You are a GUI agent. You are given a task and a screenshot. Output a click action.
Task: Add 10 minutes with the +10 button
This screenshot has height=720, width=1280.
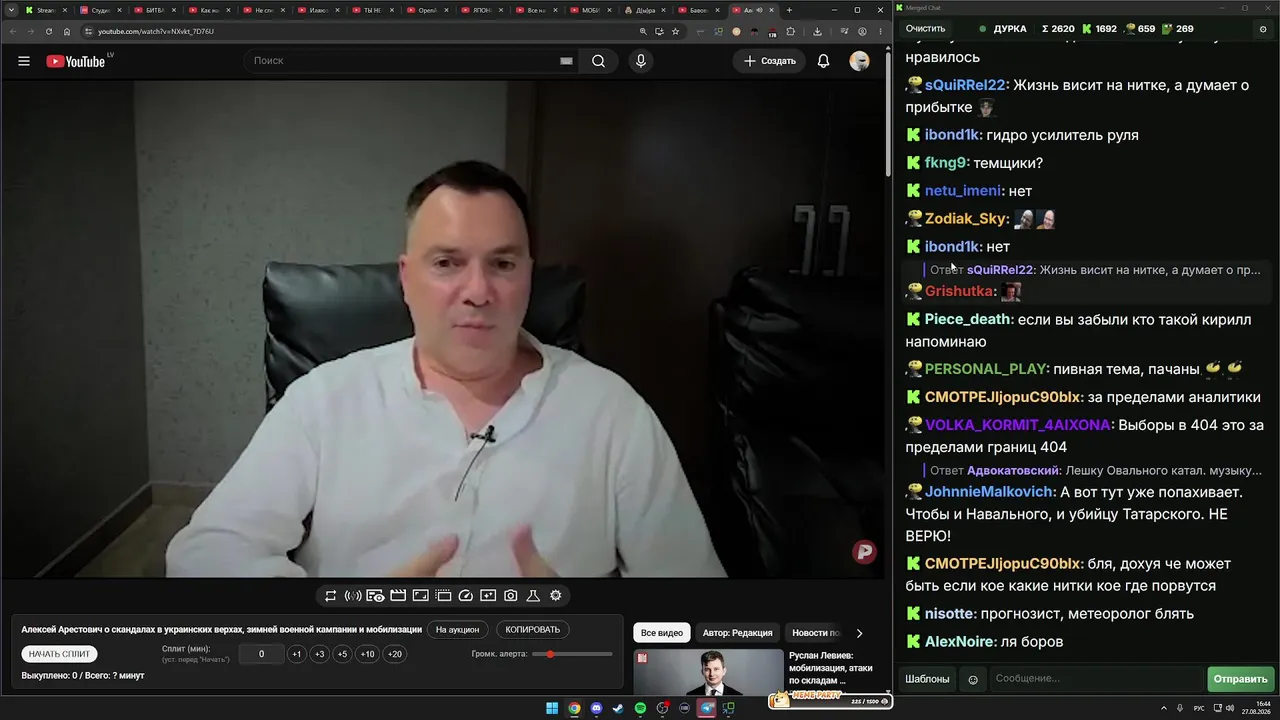coord(367,654)
